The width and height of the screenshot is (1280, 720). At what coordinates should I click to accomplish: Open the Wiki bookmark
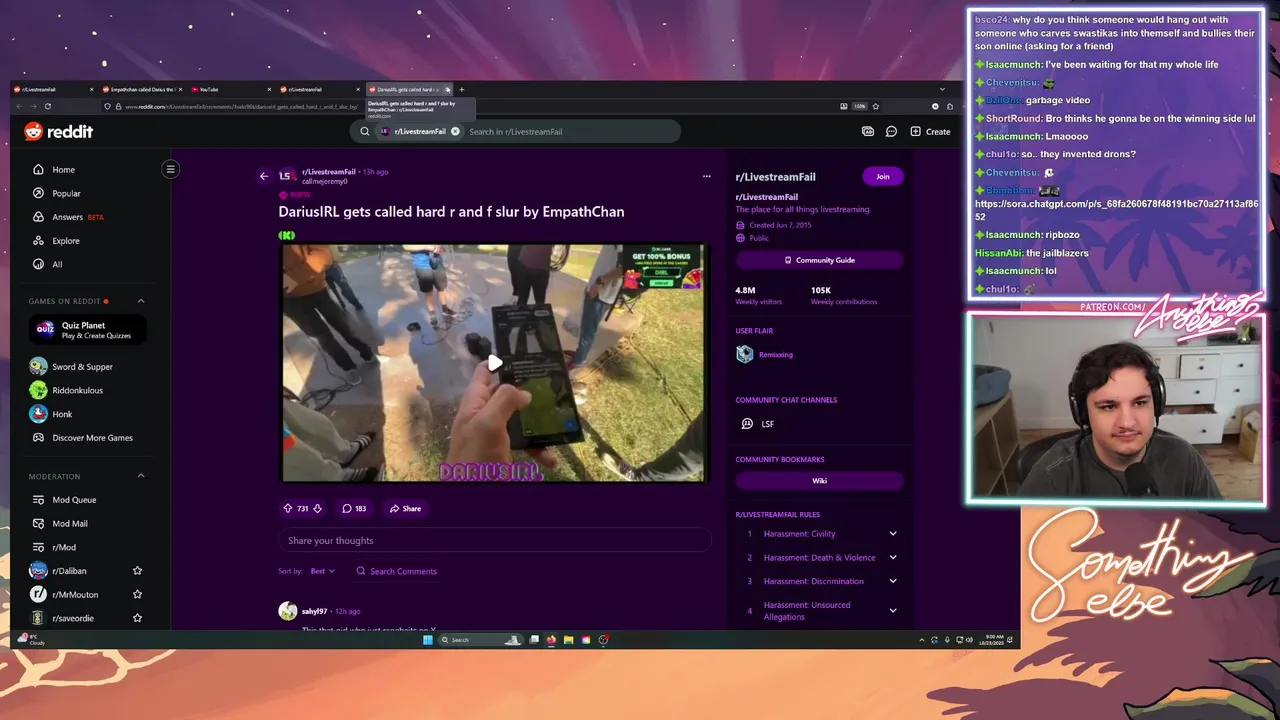819,481
